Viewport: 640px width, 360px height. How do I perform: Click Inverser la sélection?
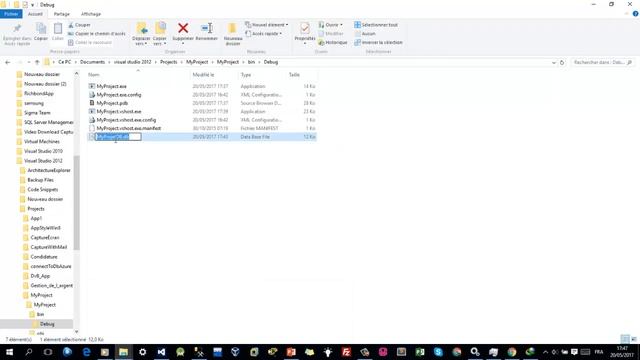[x=378, y=42]
